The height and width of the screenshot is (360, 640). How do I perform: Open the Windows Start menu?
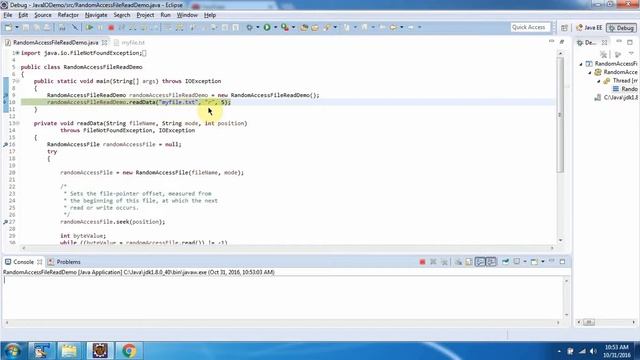point(13,351)
